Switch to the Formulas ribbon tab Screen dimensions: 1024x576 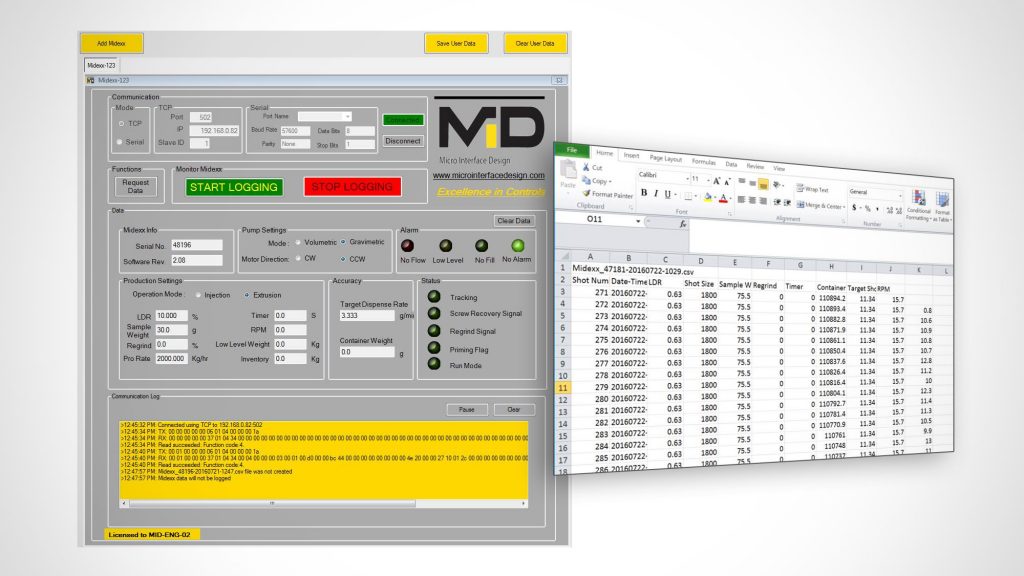pos(704,162)
